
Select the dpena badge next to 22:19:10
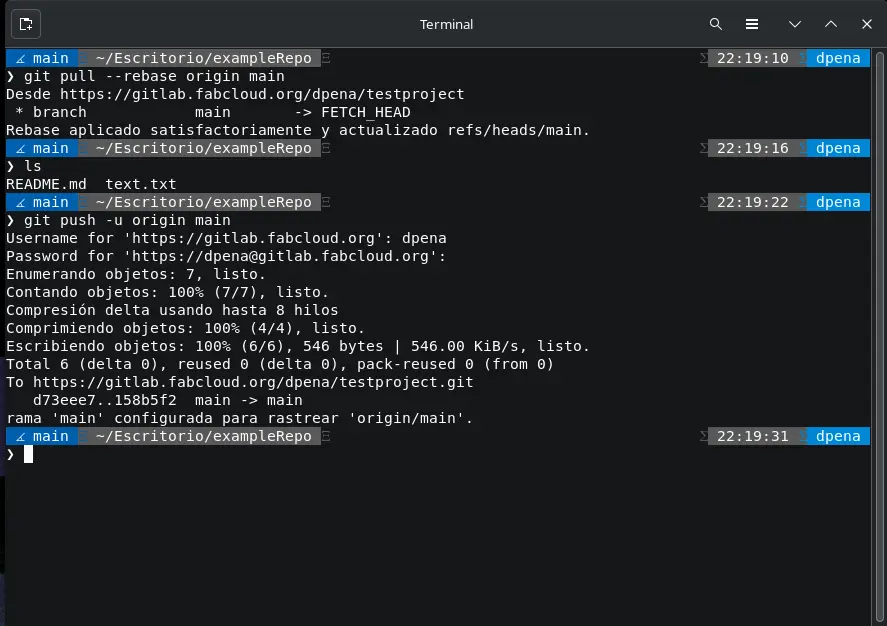tap(839, 58)
